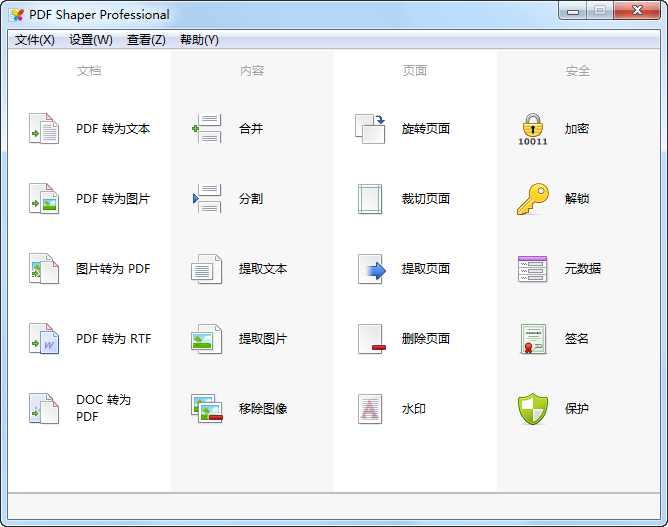This screenshot has width=668, height=527.
Task: Click the PDF 转为文本 document icon
Action: click(x=44, y=129)
